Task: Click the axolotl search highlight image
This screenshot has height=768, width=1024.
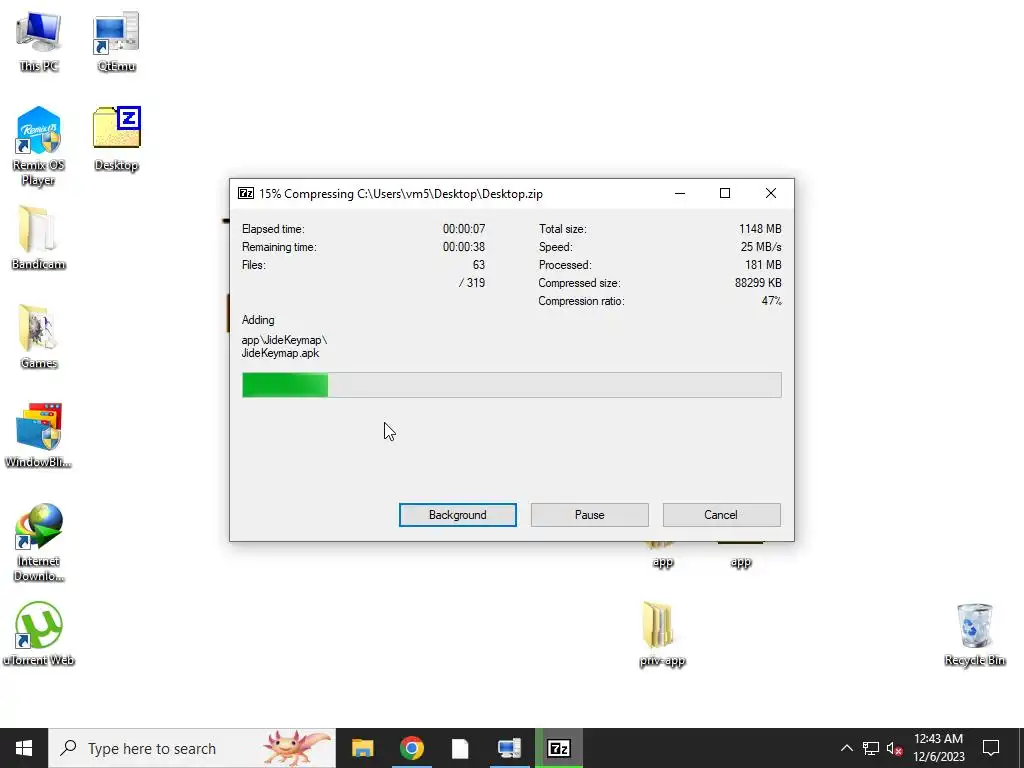Action: coord(296,748)
